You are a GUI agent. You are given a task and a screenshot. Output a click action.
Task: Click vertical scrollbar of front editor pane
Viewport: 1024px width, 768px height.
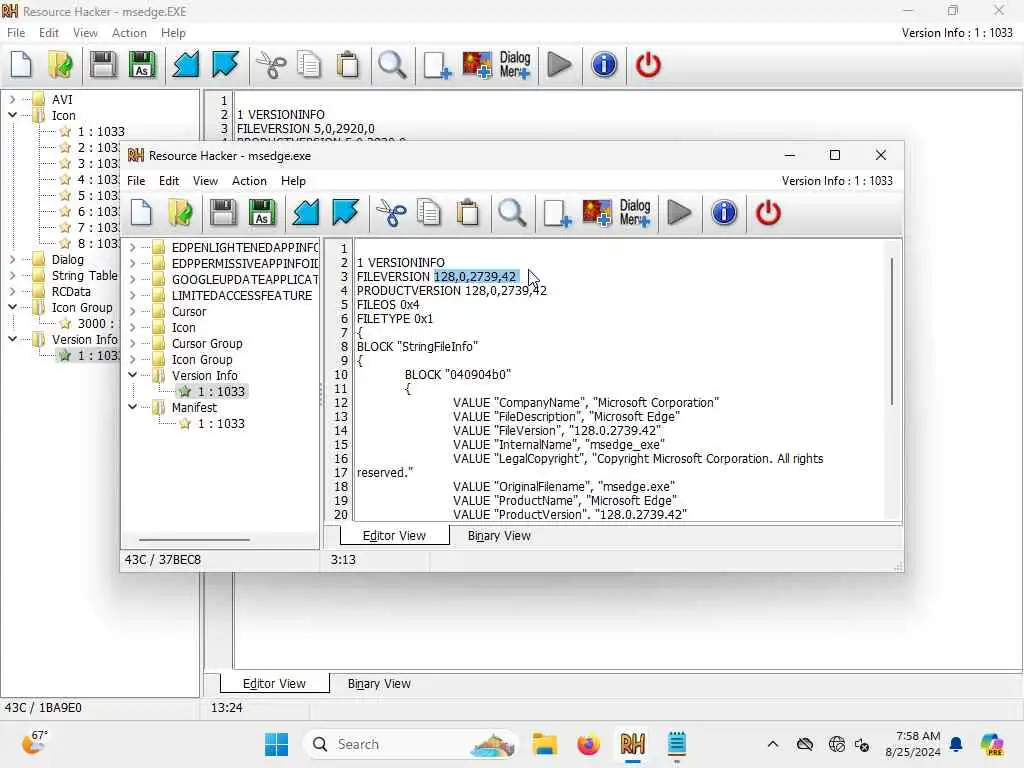[x=892, y=330]
